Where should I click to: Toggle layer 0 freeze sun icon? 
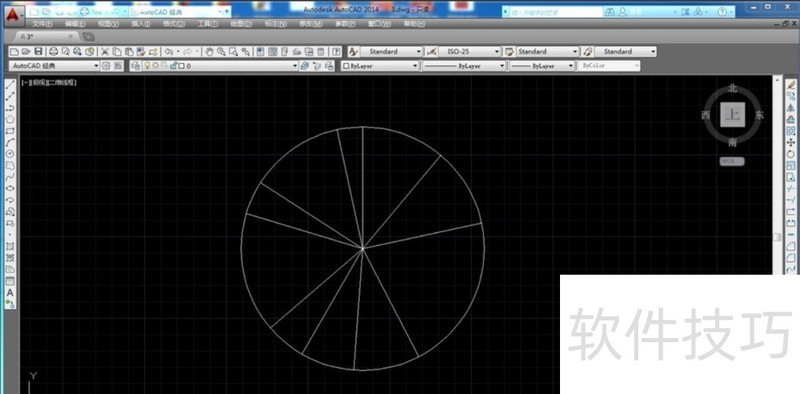(x=156, y=66)
